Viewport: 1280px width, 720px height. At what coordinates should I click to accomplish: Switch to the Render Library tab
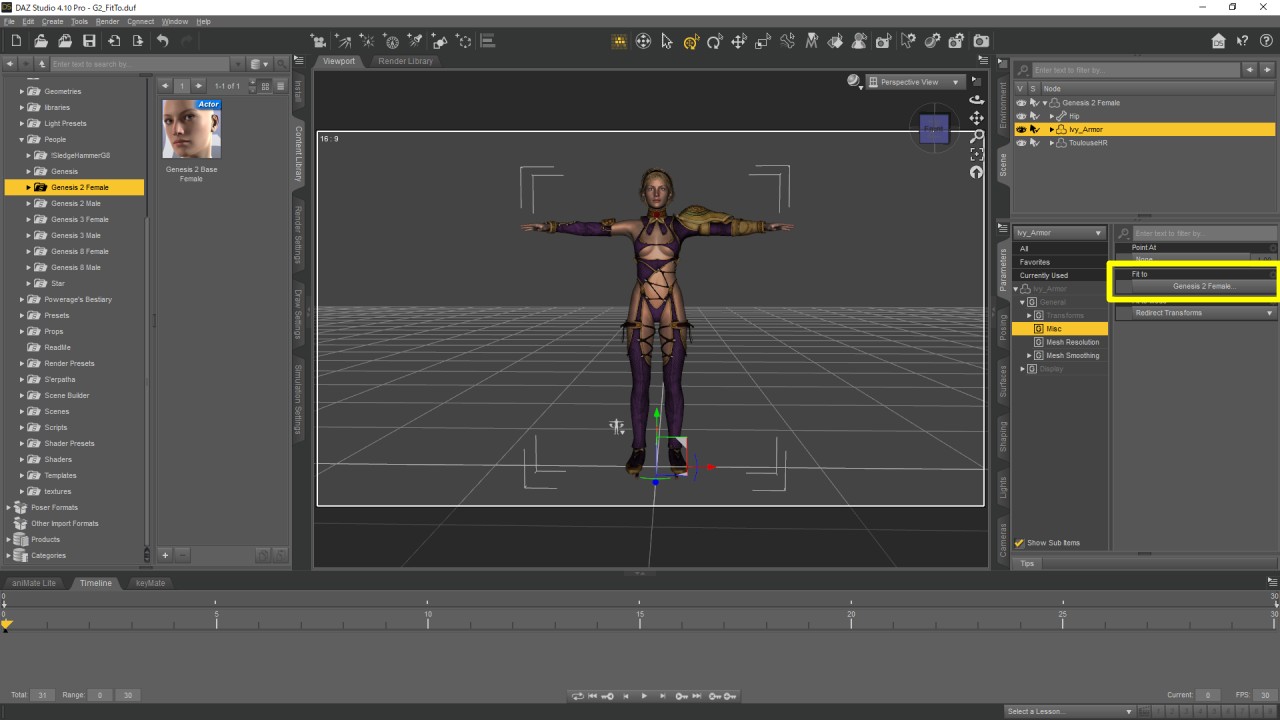[406, 61]
